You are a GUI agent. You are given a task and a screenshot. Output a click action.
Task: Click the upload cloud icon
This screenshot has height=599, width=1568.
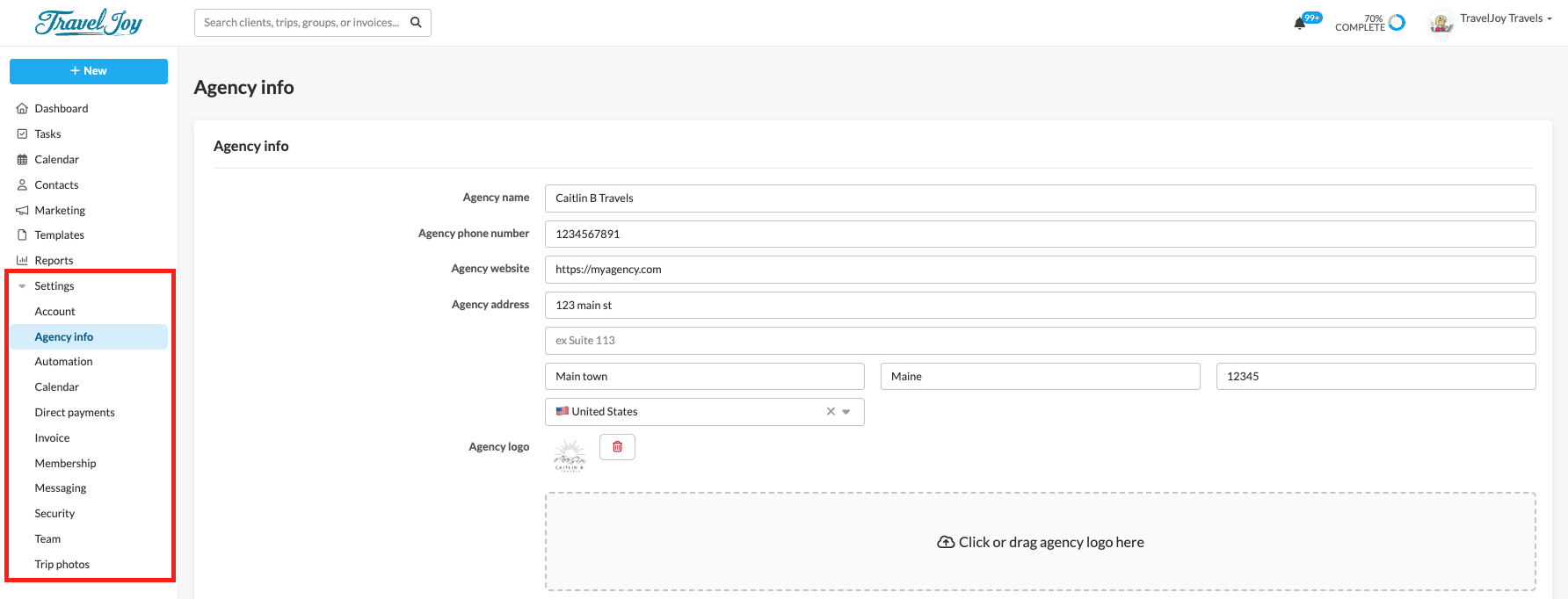[x=946, y=543]
